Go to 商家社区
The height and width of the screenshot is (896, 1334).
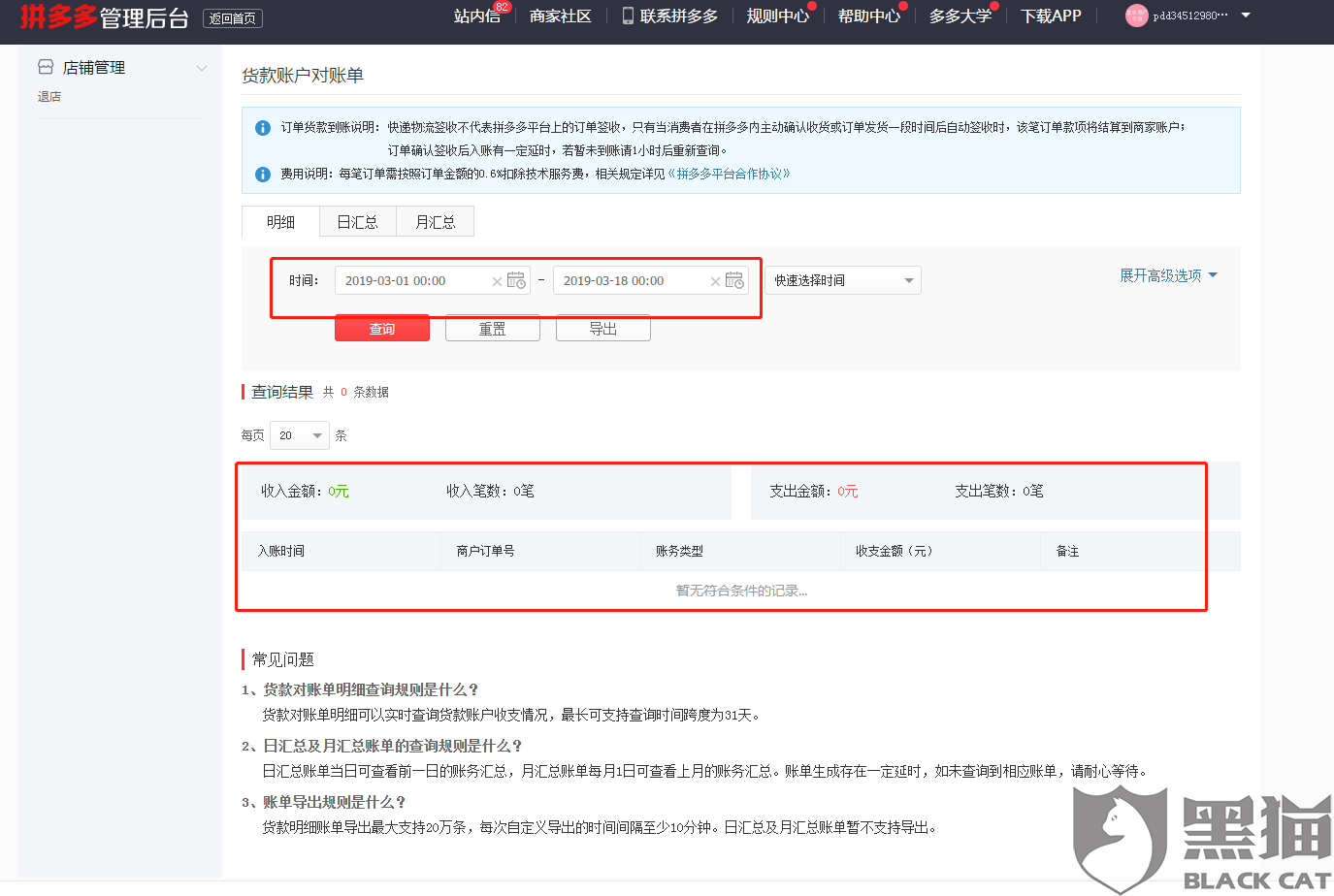[561, 16]
